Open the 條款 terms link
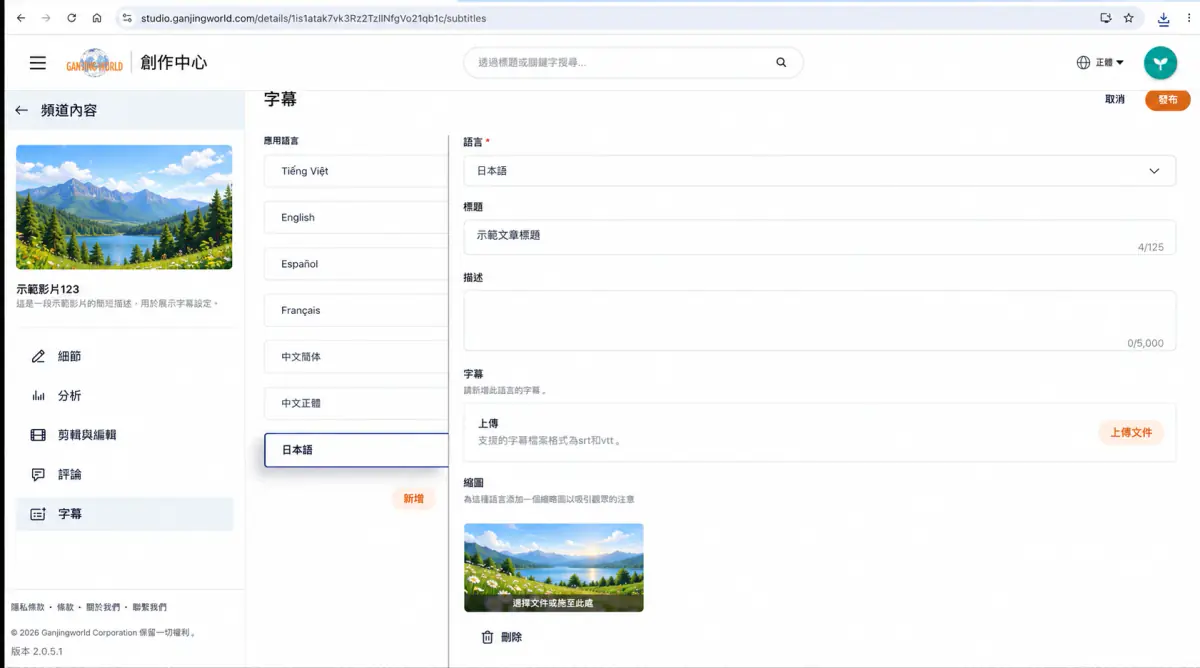 pyautogui.click(x=65, y=607)
